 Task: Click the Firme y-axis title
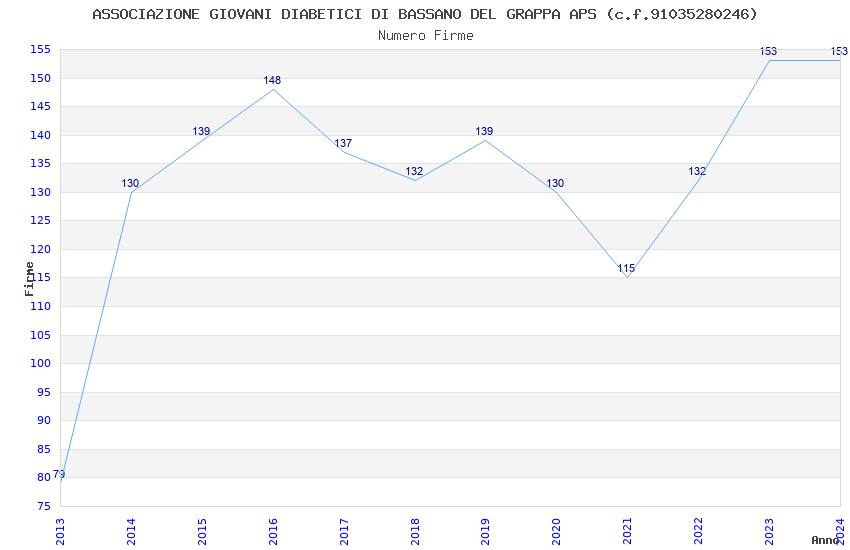pyautogui.click(x=29, y=279)
